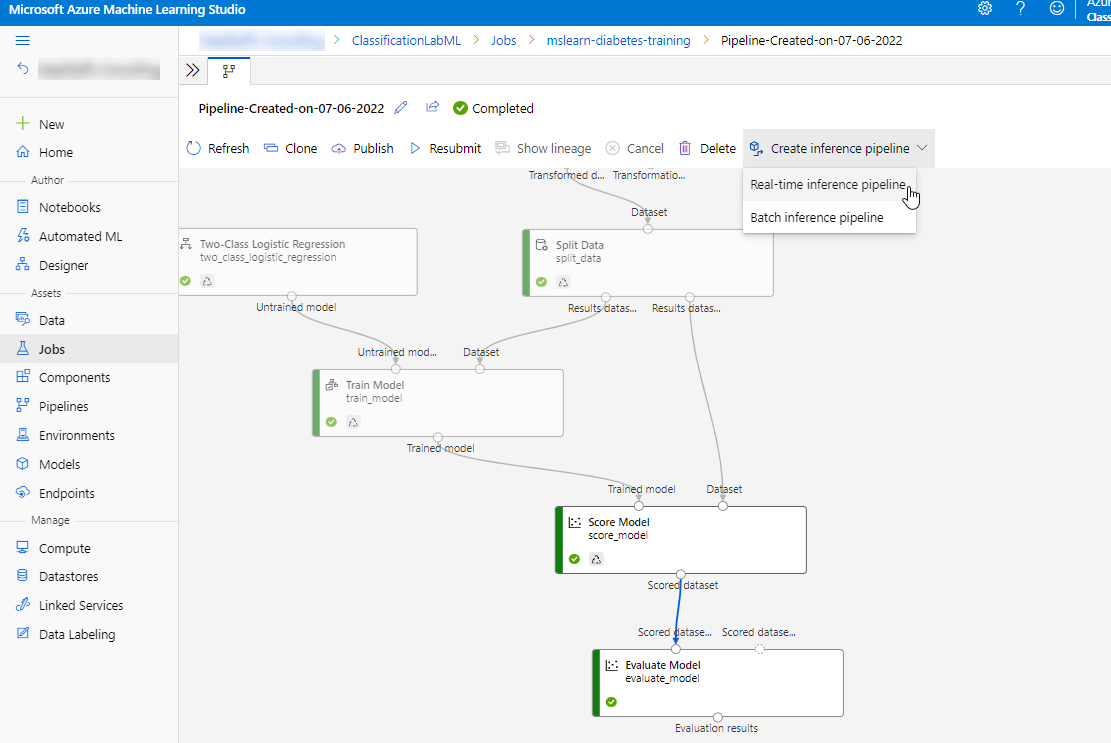Screen dimensions: 1111x743
Task: Click the Scored dataset output port of Score Model
Action: [680, 574]
